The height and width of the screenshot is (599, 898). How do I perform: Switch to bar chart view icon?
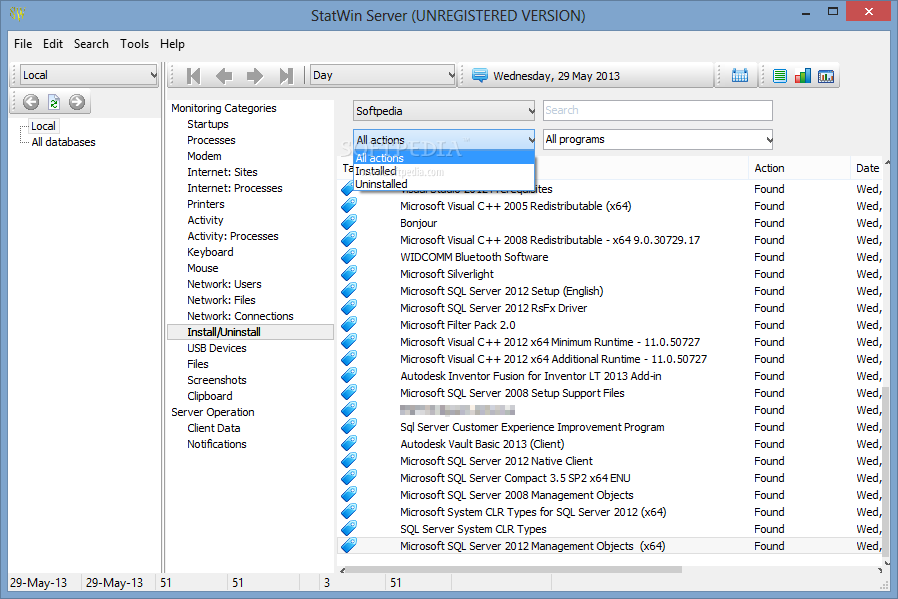[802, 76]
